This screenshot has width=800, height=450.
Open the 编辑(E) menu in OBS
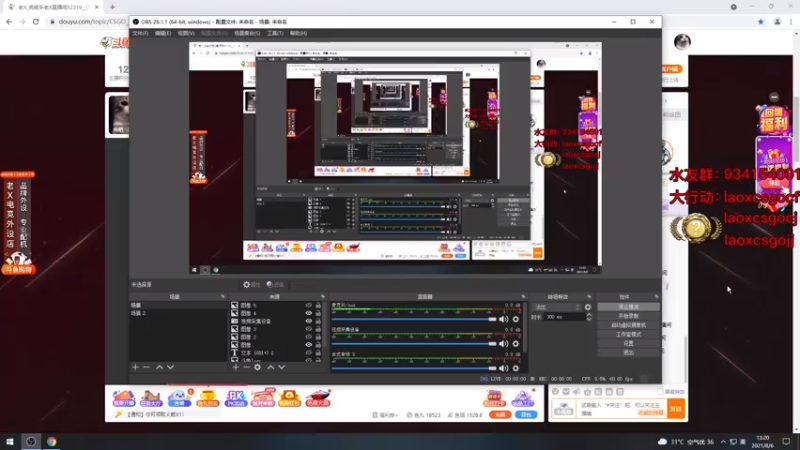[x=163, y=33]
